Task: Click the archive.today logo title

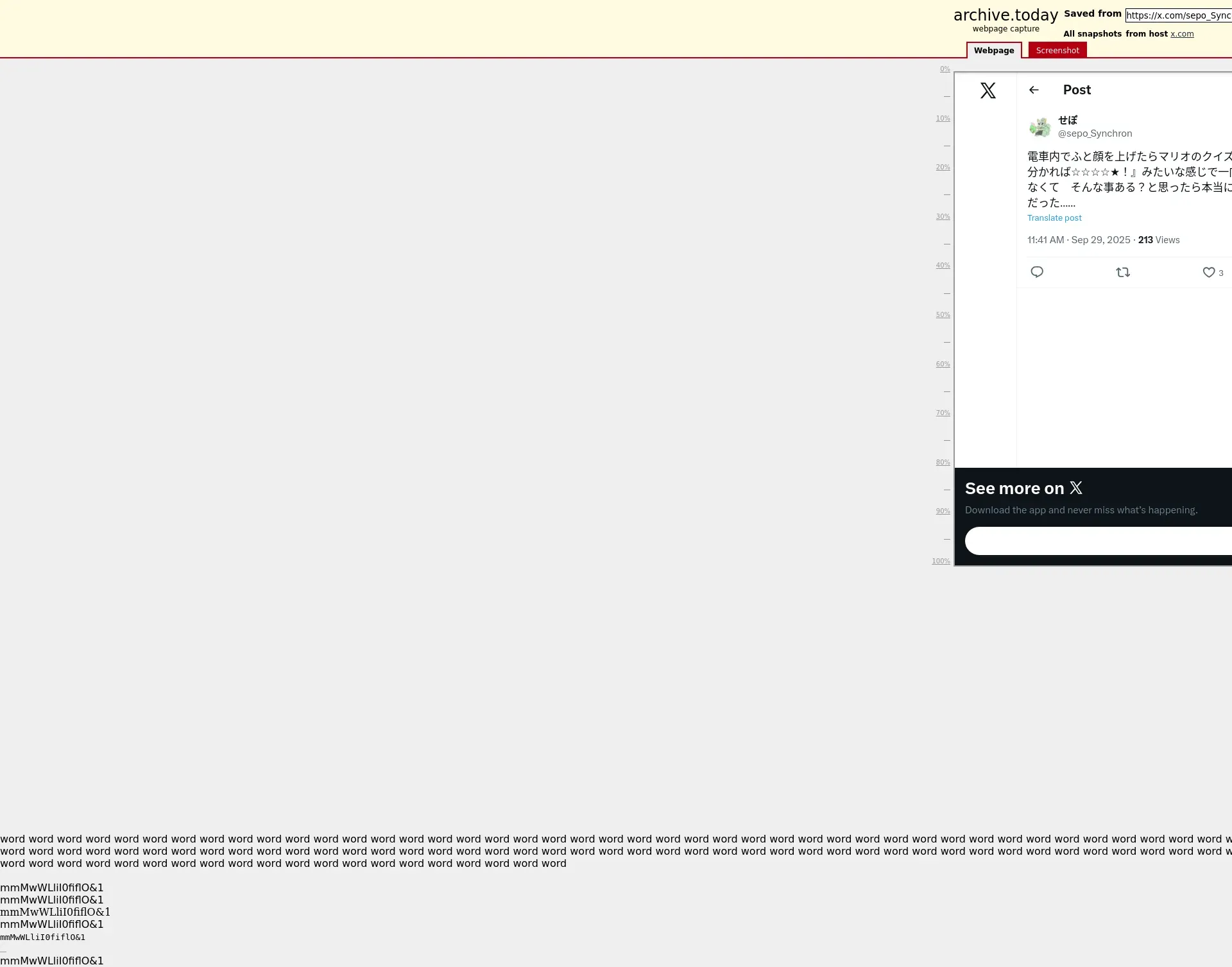Action: click(1005, 15)
